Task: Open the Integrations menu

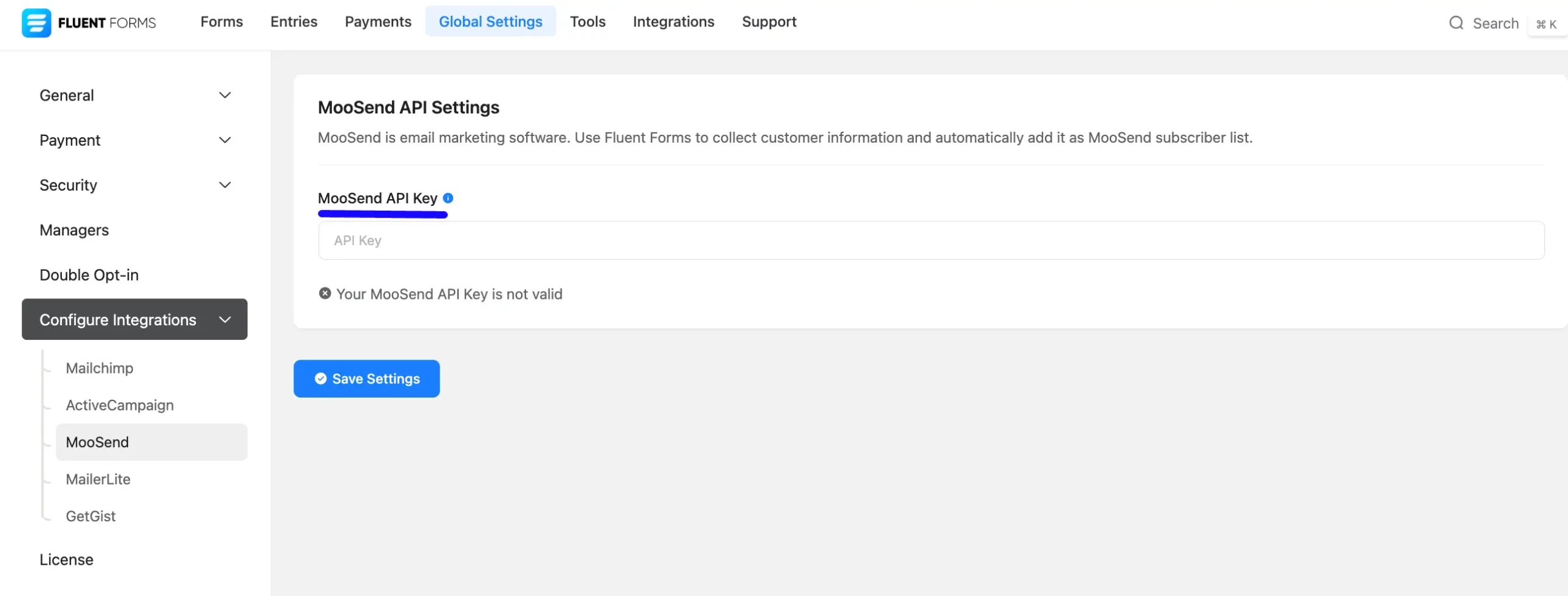Action: (x=673, y=22)
